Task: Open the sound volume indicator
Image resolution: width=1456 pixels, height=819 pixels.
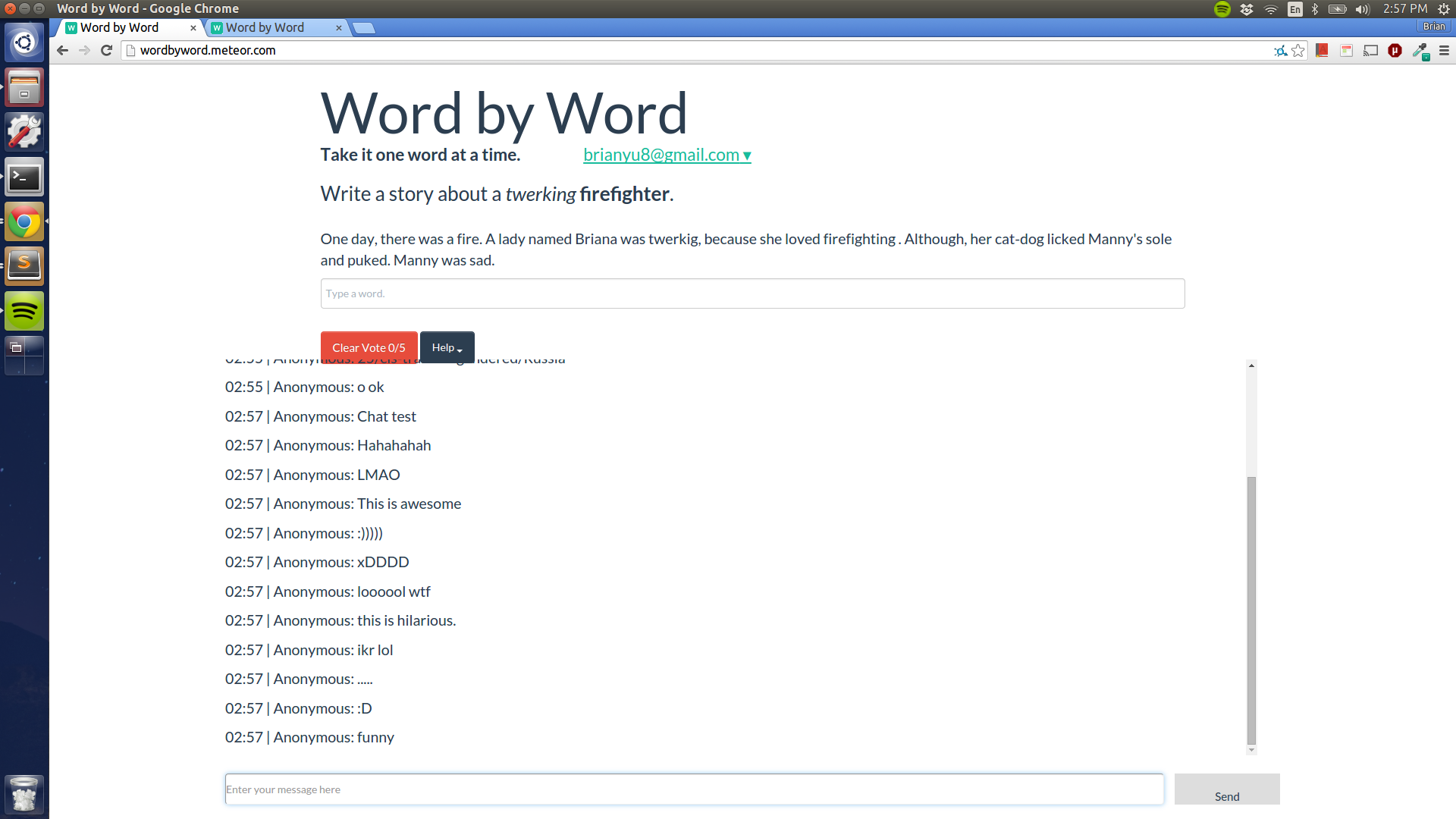Action: tap(1363, 9)
